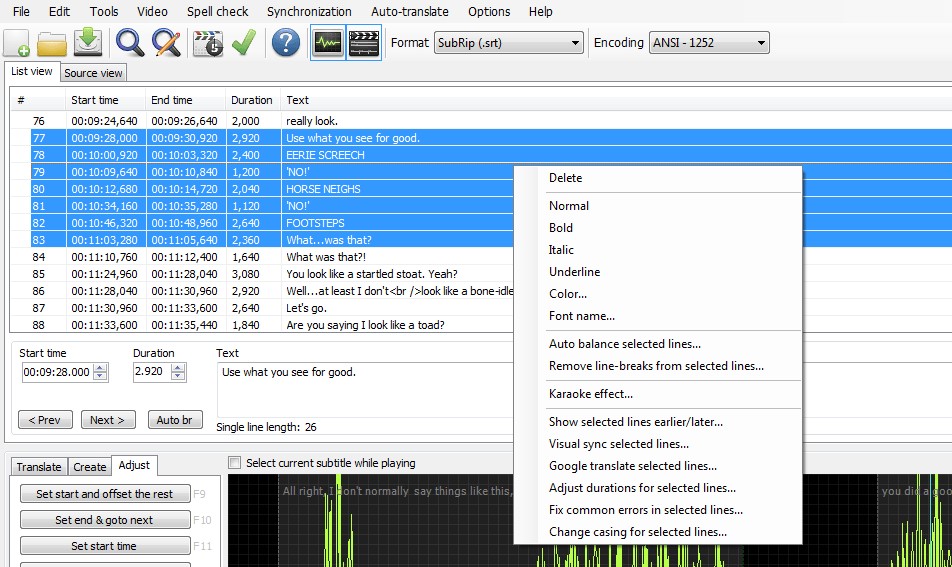The width and height of the screenshot is (952, 567).
Task: Open the Find magnifier tool
Action: pos(130,43)
